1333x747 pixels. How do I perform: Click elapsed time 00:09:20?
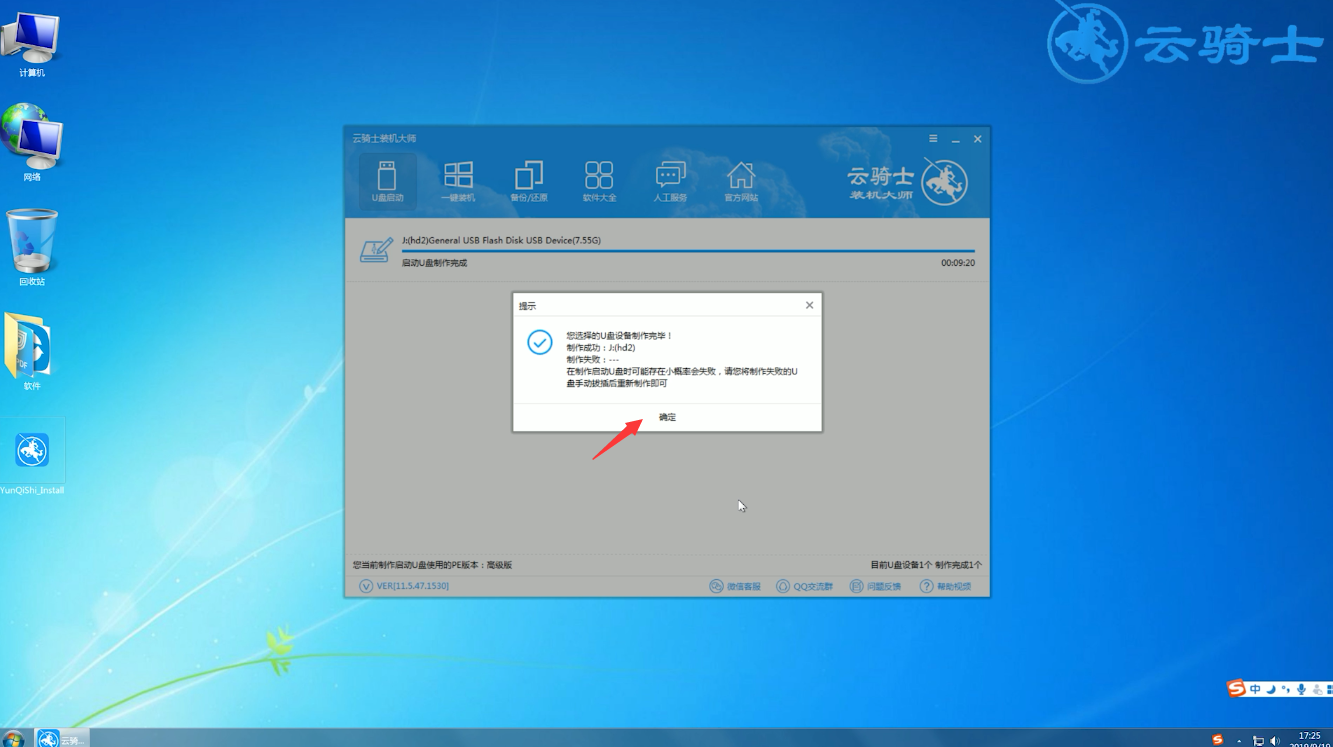click(x=958, y=263)
